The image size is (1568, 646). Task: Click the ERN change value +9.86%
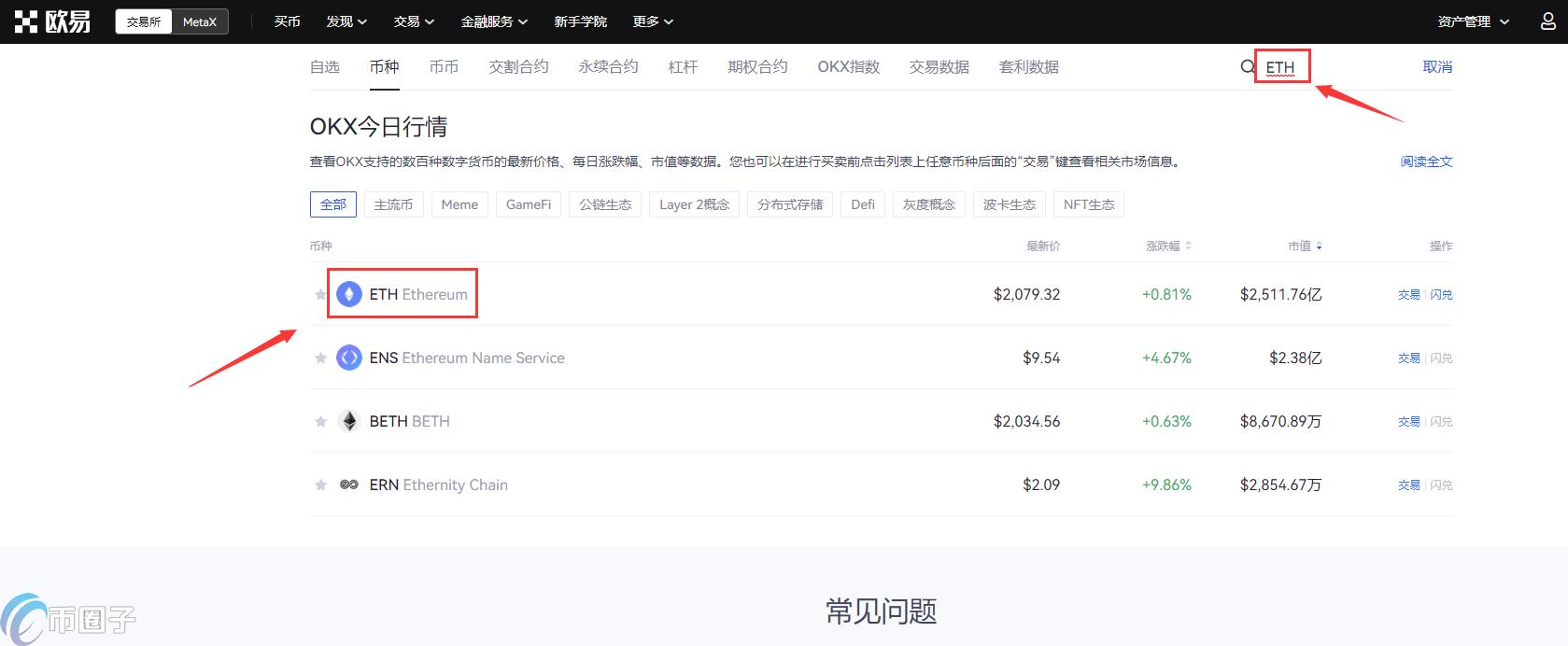tap(1166, 485)
